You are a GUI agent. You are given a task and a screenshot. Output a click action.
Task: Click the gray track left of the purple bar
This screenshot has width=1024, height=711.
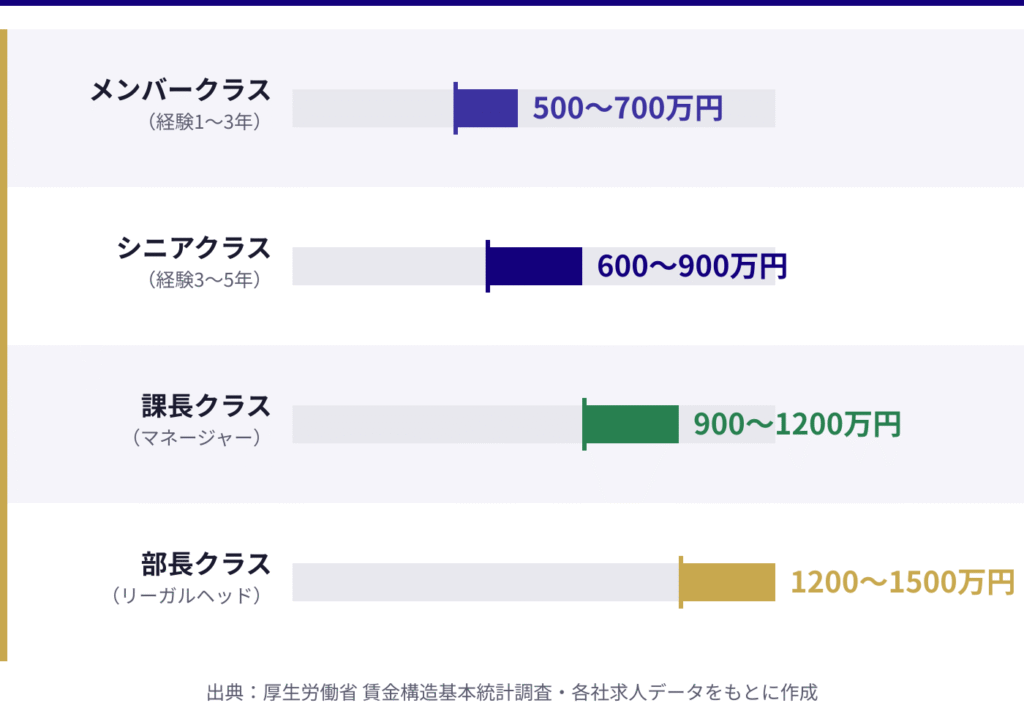pos(372,108)
